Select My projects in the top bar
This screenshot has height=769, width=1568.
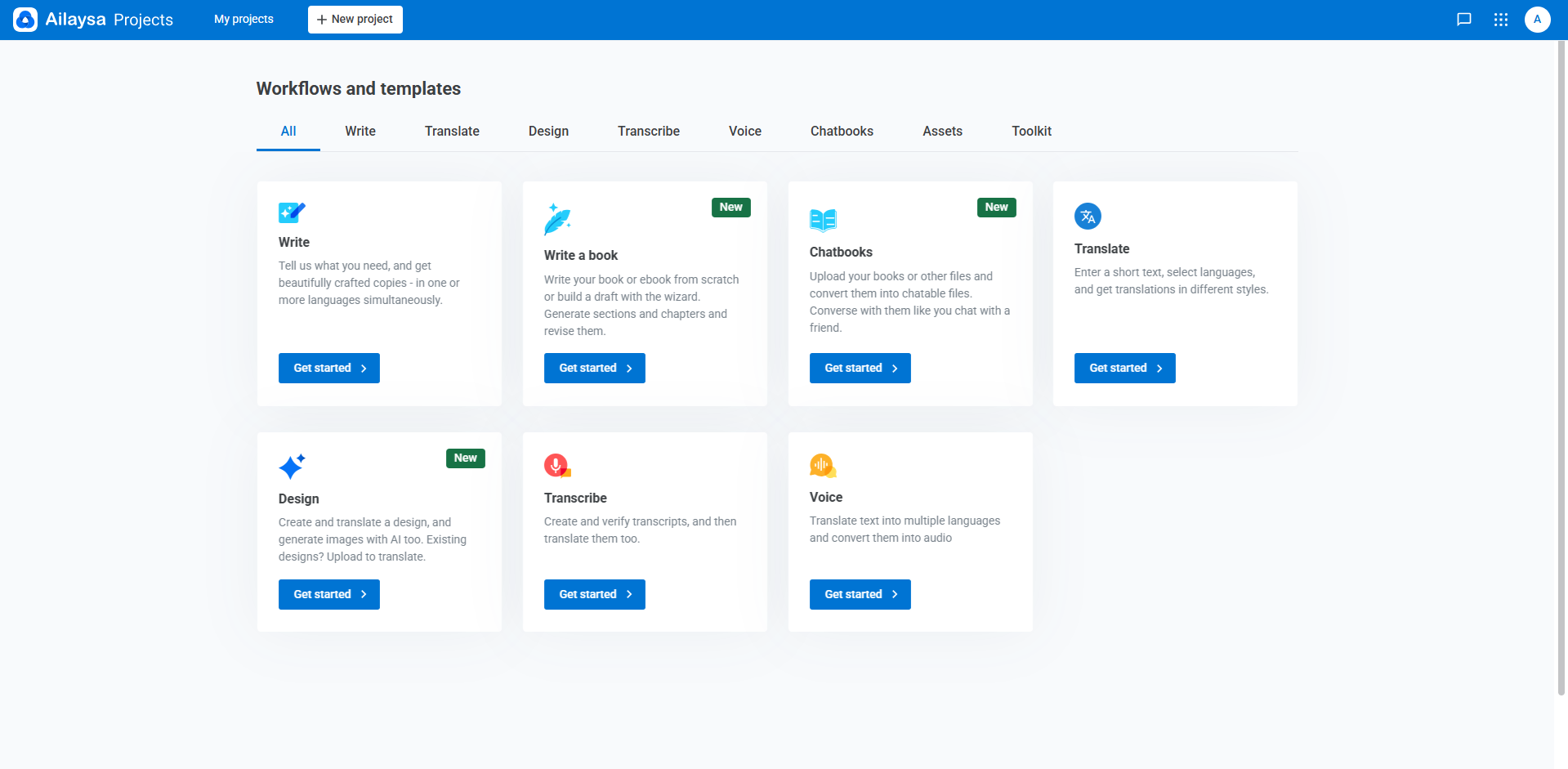[x=243, y=19]
